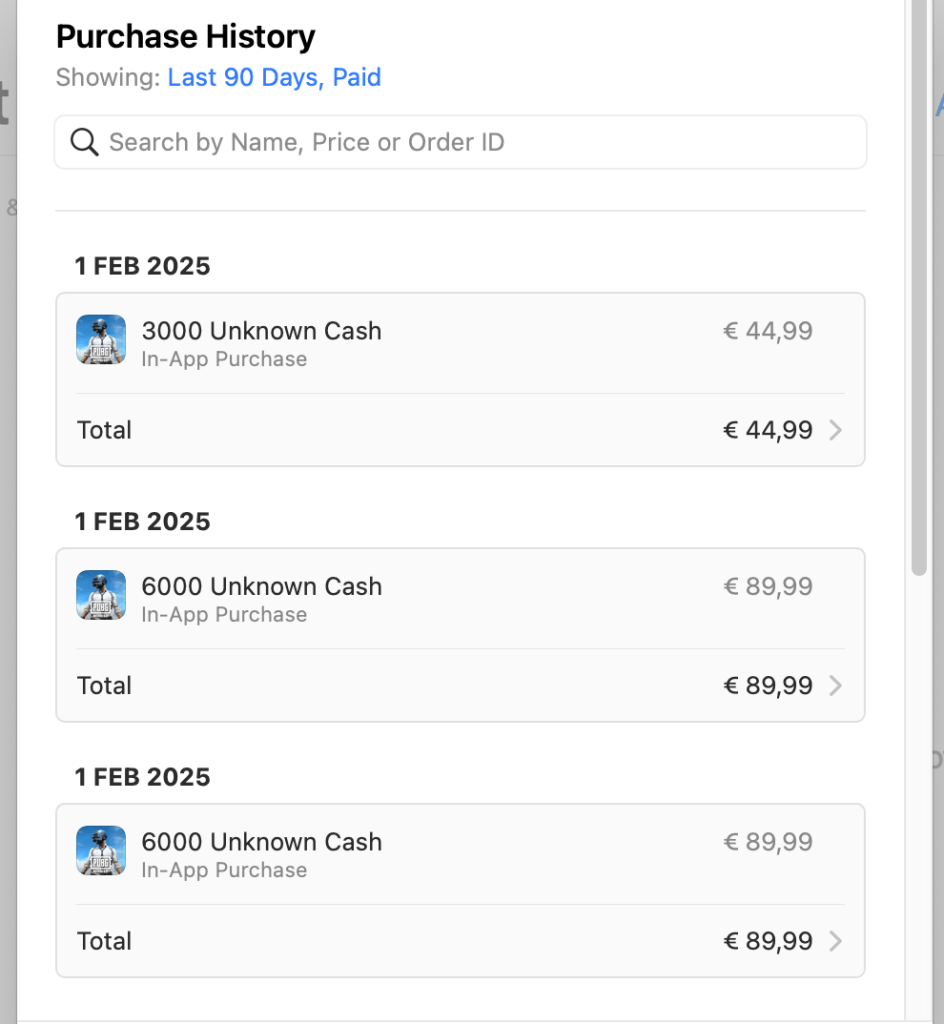
Task: Click the PUBG icon of the last 6000 Unknown Cash
Action: point(101,851)
